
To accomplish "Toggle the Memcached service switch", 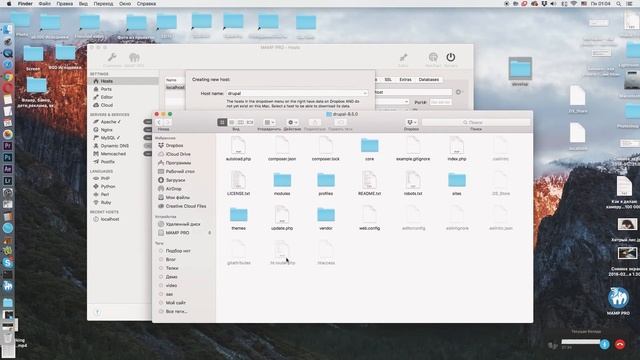I will point(148,153).
